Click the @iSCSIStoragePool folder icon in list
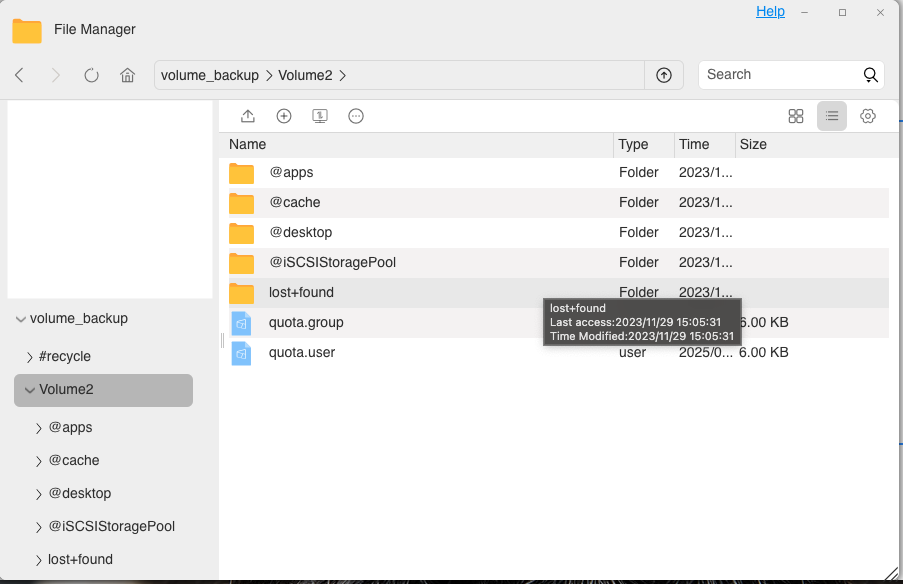903x584 pixels. point(241,263)
